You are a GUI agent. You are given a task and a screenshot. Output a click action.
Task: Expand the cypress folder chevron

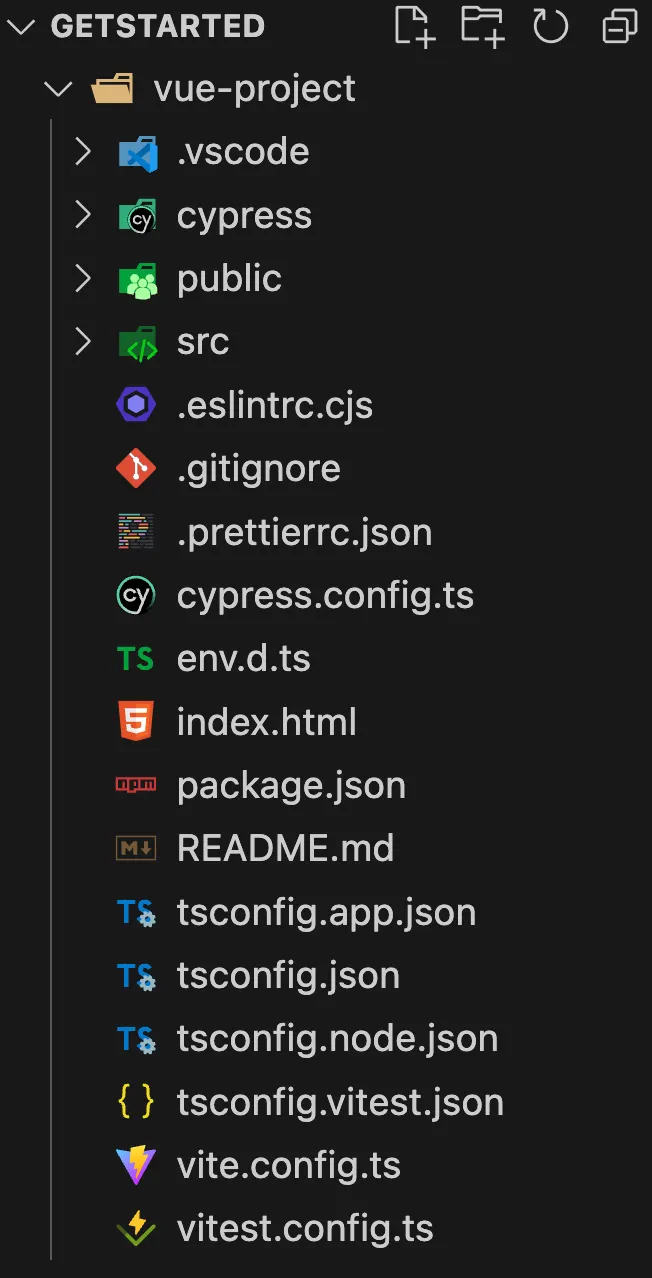[83, 215]
